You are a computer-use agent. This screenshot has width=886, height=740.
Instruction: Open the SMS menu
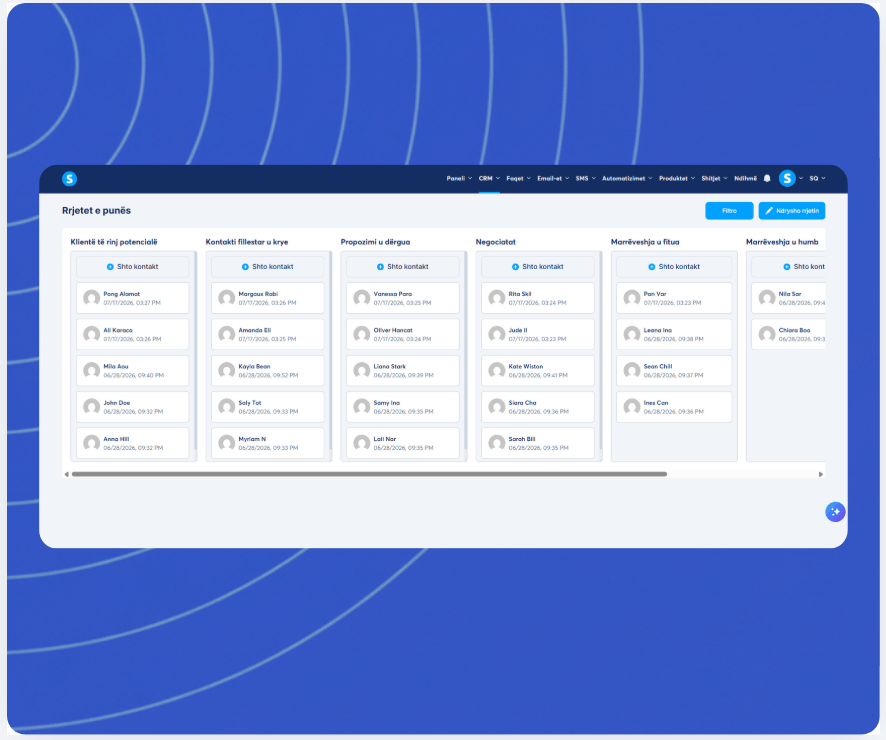pos(586,179)
